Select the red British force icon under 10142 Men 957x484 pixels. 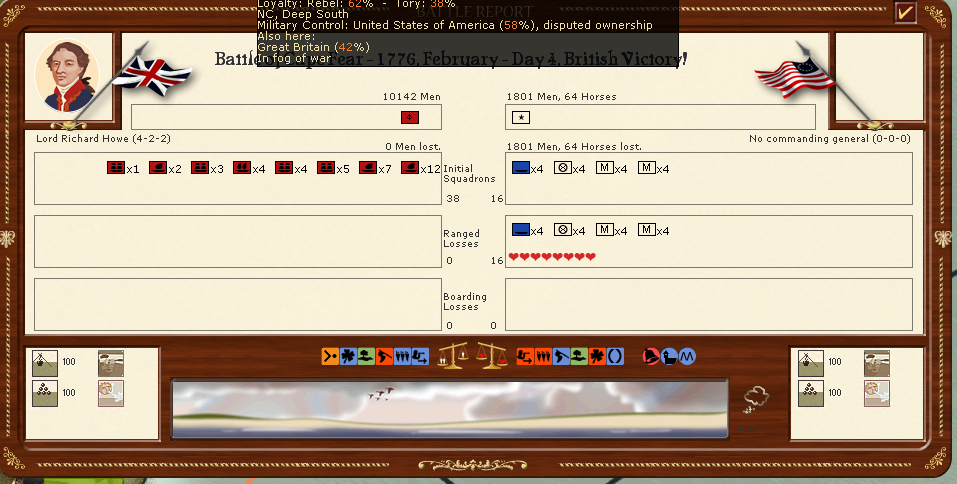pos(409,118)
